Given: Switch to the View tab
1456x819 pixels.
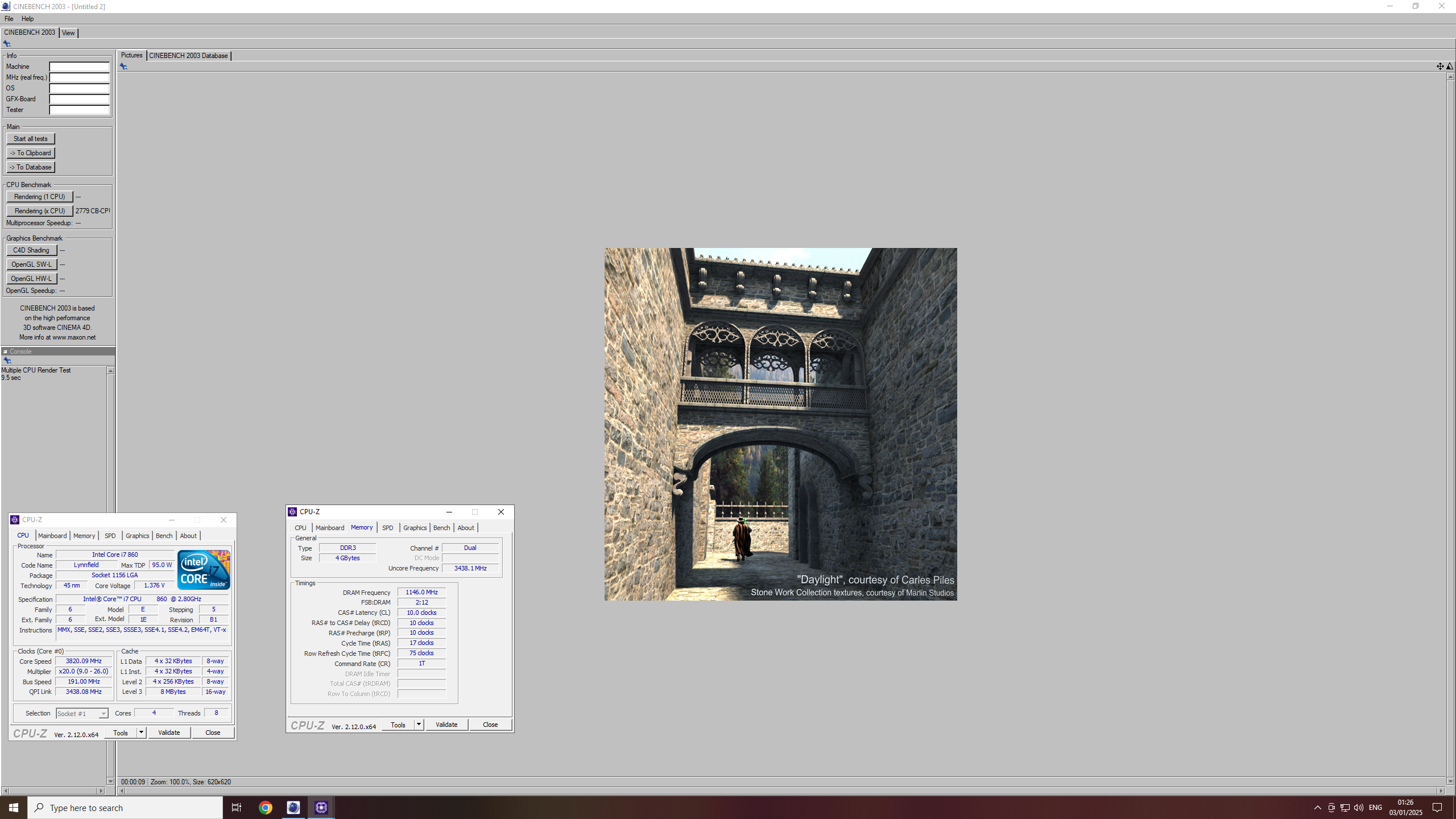Looking at the screenshot, I should [68, 33].
